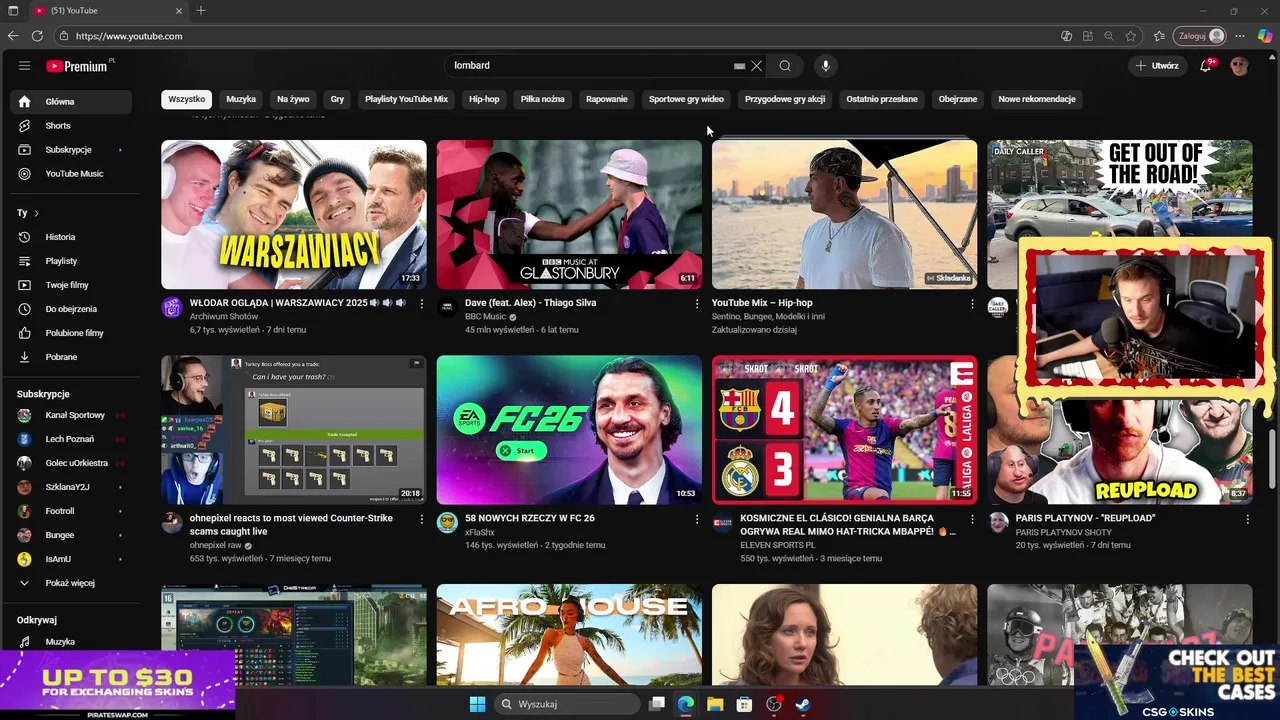Open browser zoom magnifier icon
1280x720 pixels.
1109,36
